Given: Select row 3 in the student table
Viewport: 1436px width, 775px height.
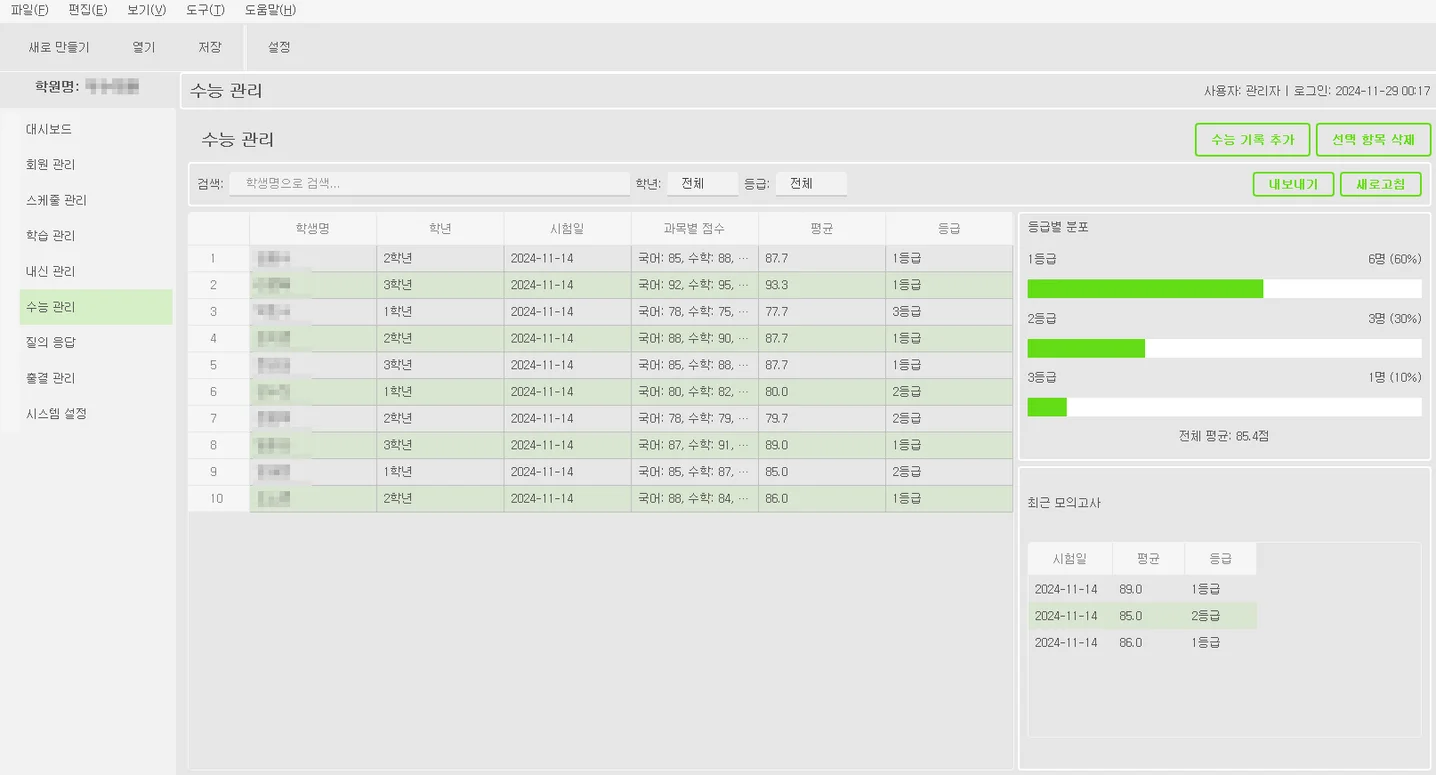Looking at the screenshot, I should coord(600,312).
